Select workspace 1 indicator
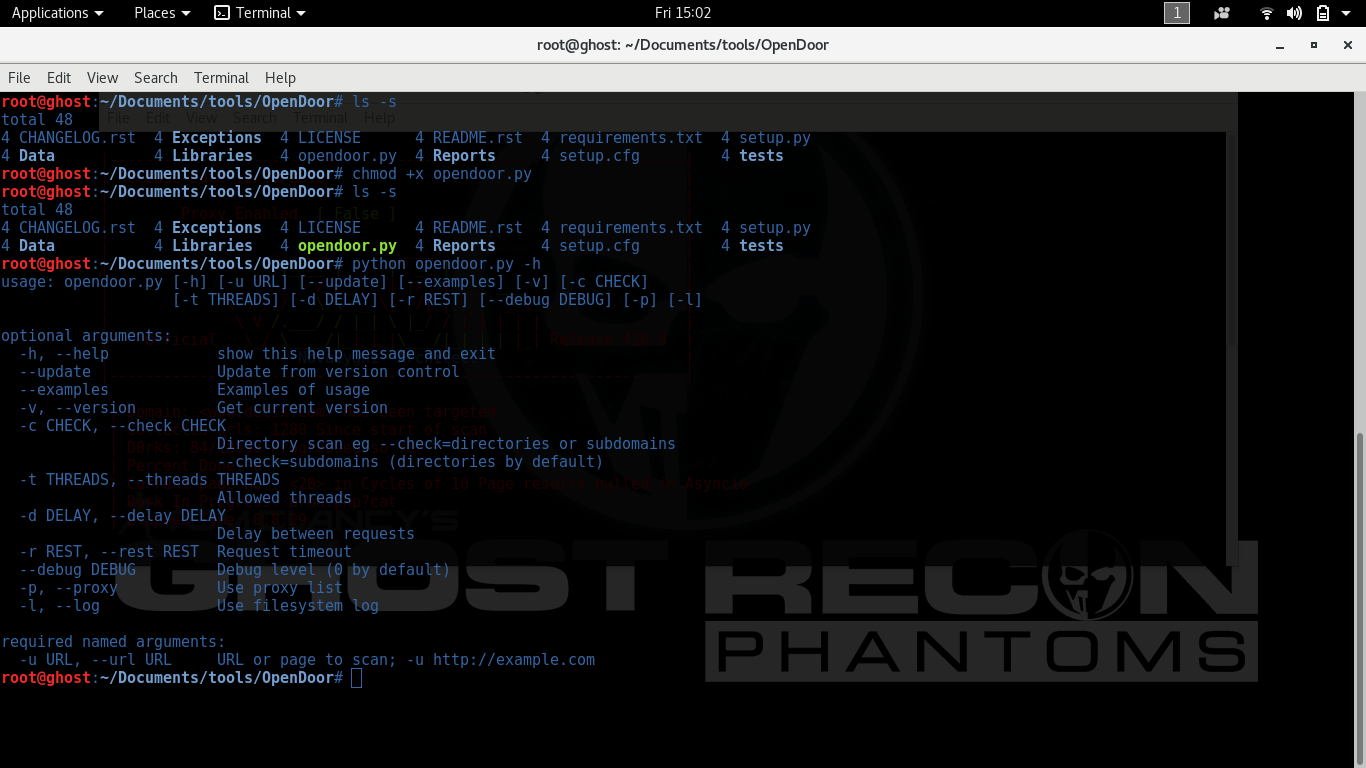 pos(1177,13)
